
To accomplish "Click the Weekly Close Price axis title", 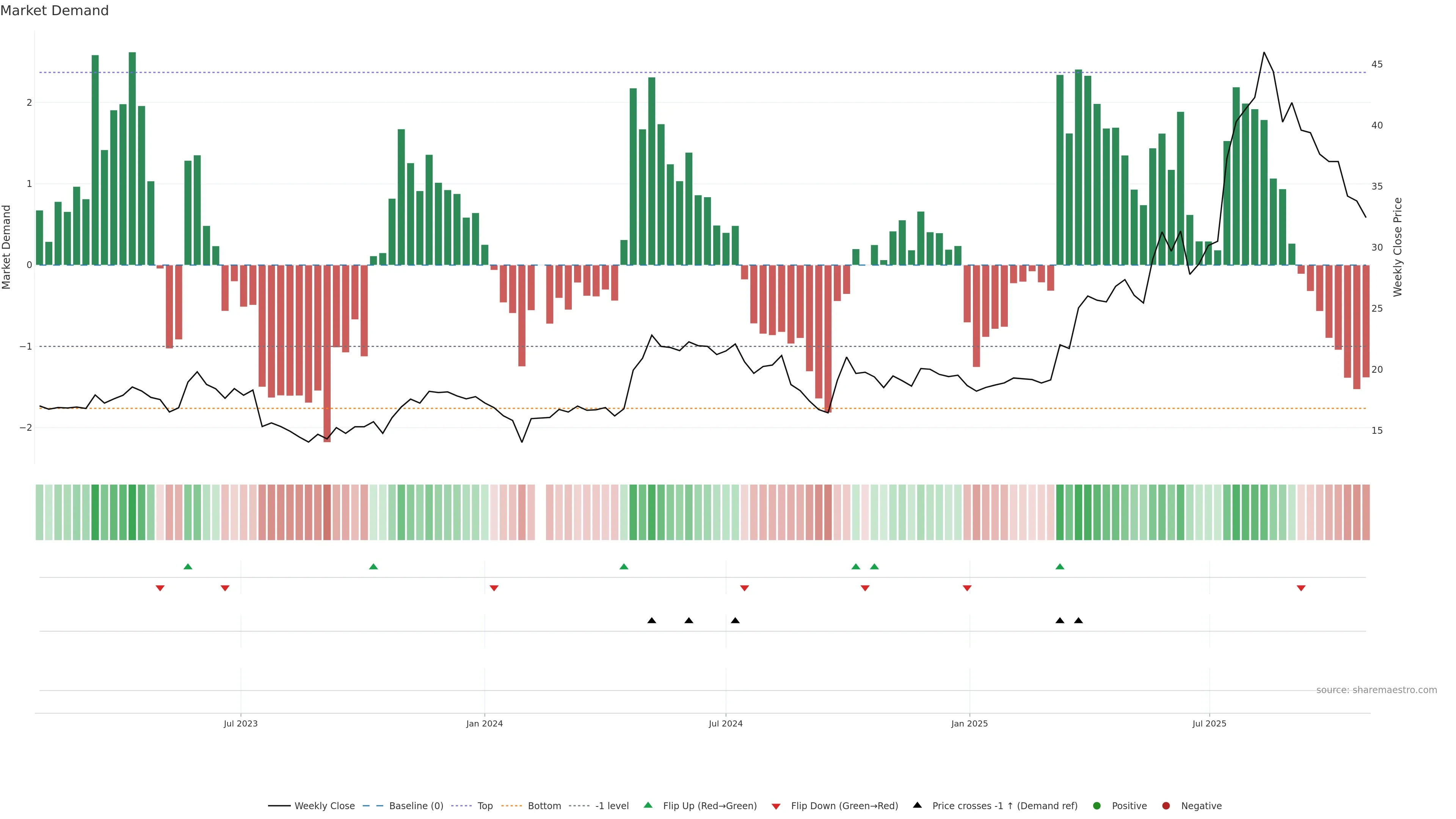I will (1398, 247).
